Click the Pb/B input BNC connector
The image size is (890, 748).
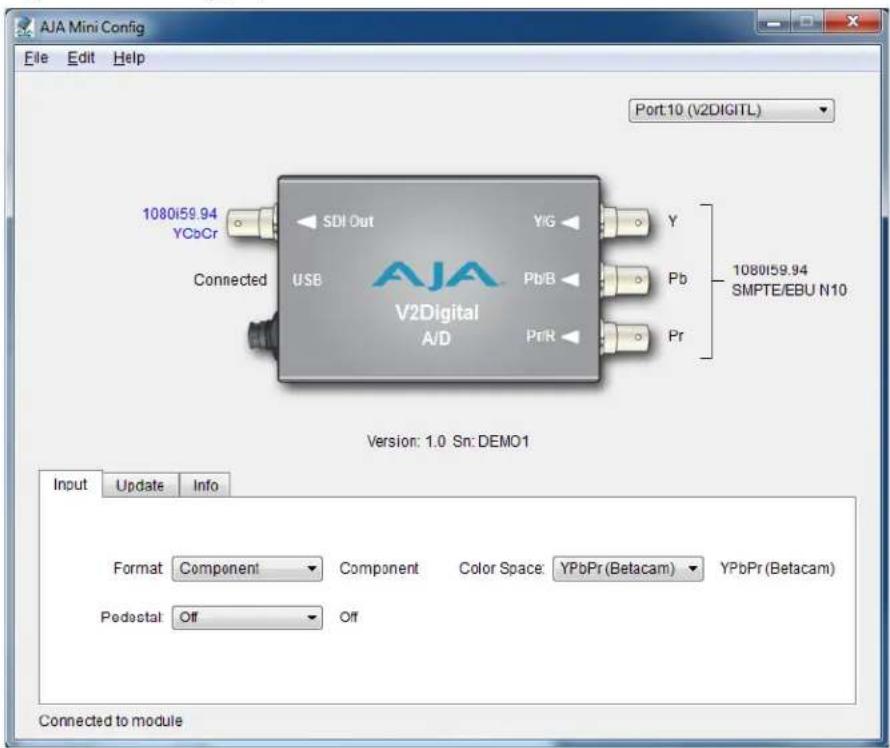point(625,280)
